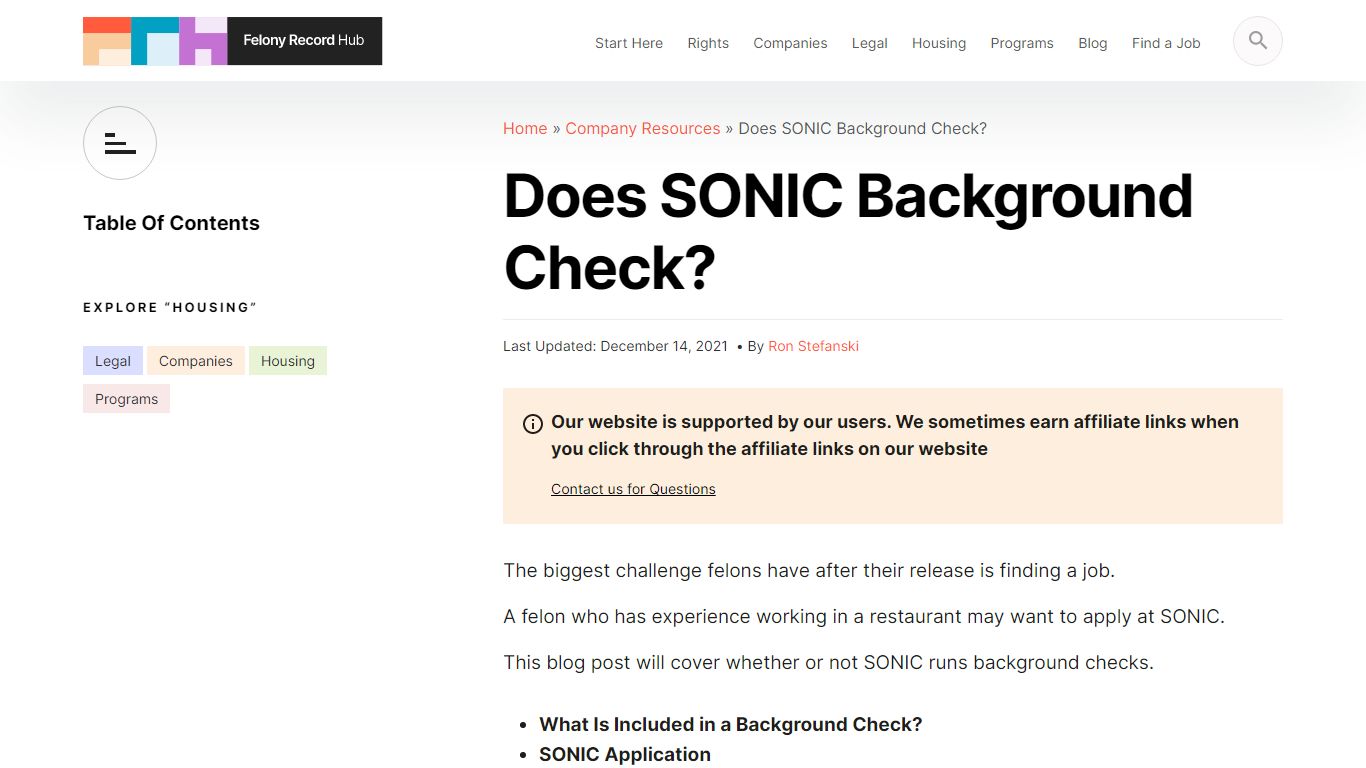Click the Last Updated: December 14, 2021 text
1366x768 pixels.
[x=615, y=346]
